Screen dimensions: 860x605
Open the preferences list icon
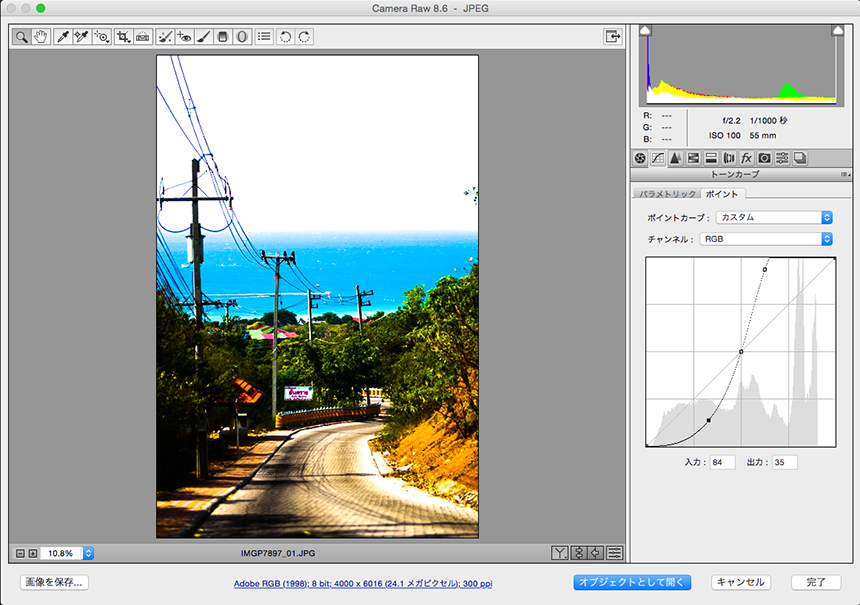(x=264, y=37)
